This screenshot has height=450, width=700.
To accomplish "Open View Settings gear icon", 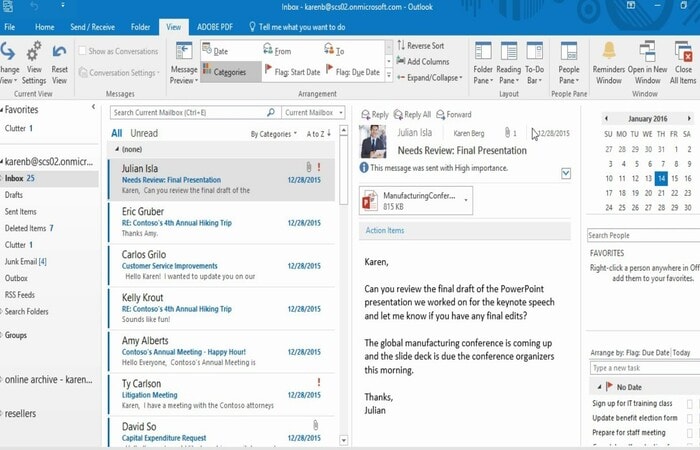I will [x=34, y=51].
